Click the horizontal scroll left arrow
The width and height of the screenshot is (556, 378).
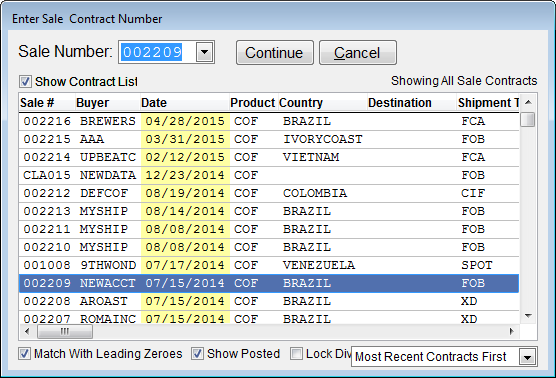(27, 332)
